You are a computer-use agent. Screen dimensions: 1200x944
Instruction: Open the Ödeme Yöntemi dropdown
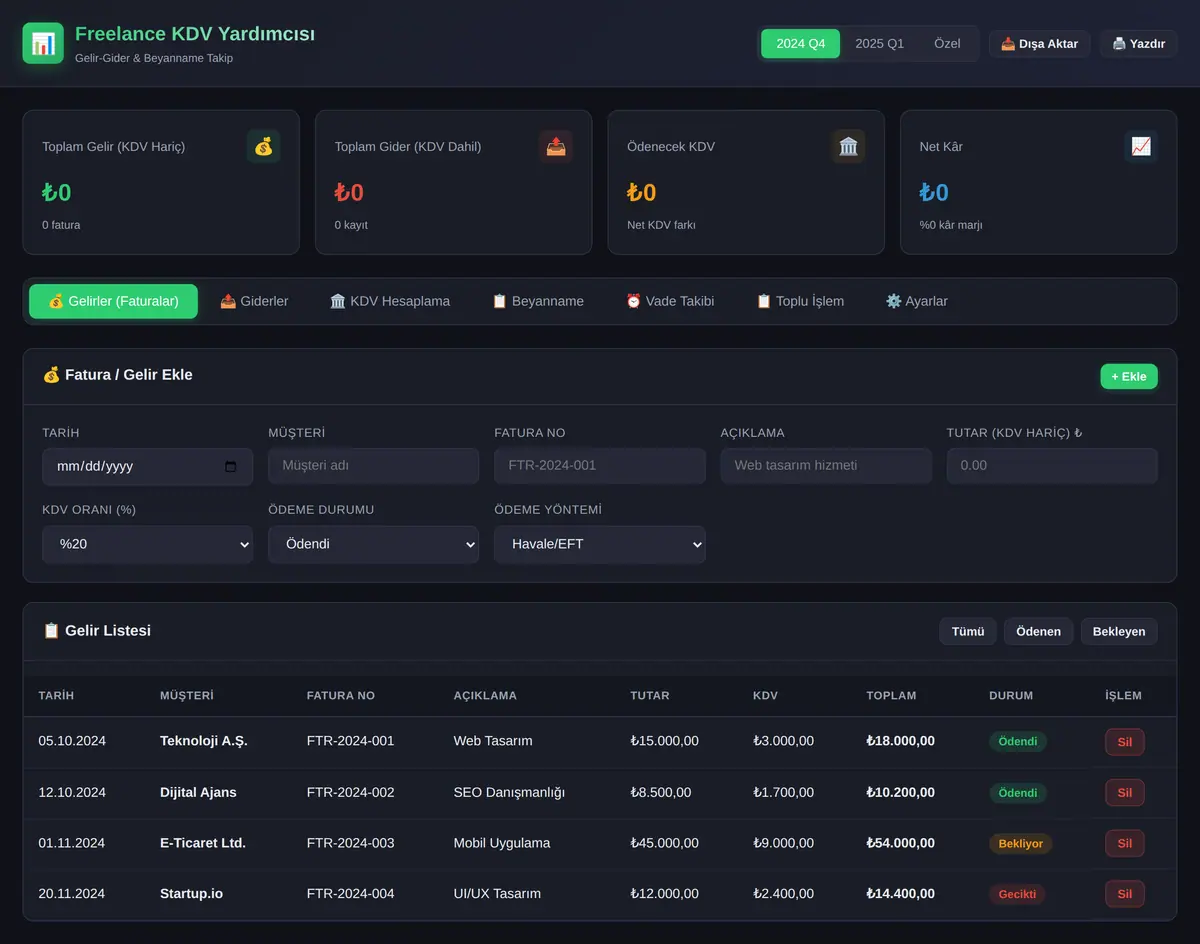600,545
